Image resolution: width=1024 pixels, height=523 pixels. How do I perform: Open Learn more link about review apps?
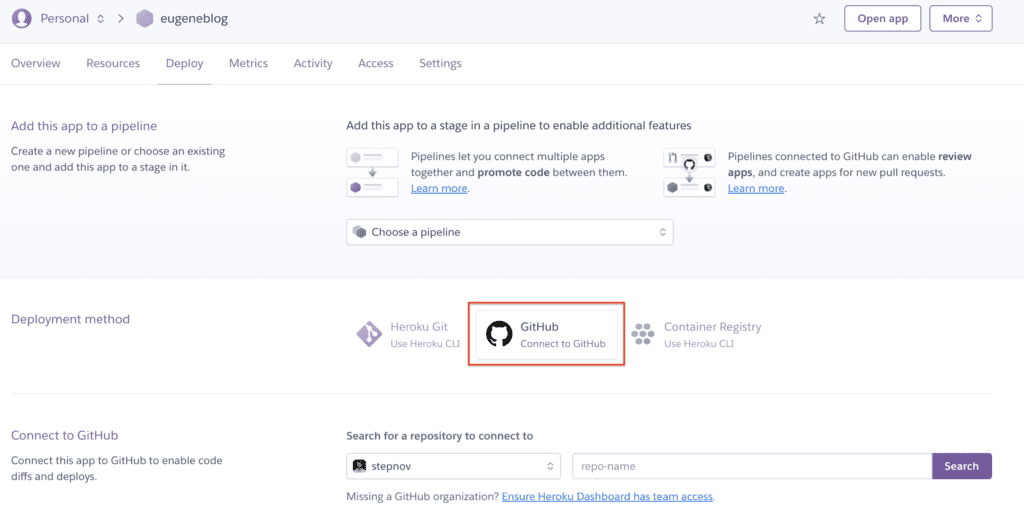(x=756, y=189)
